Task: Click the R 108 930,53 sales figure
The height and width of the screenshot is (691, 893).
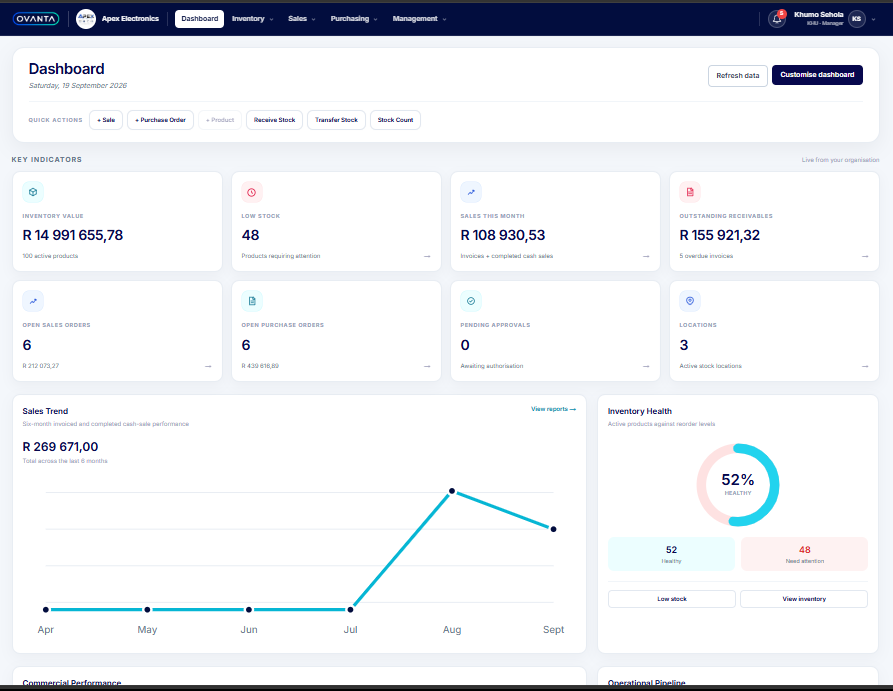Action: tap(503, 235)
